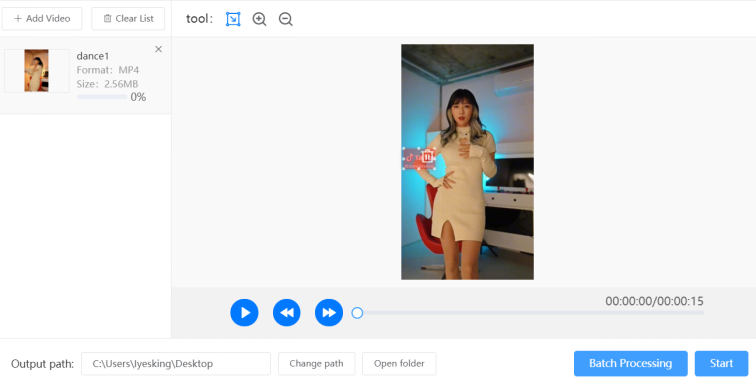Open the output folder
The width and height of the screenshot is (756, 385).
click(399, 363)
